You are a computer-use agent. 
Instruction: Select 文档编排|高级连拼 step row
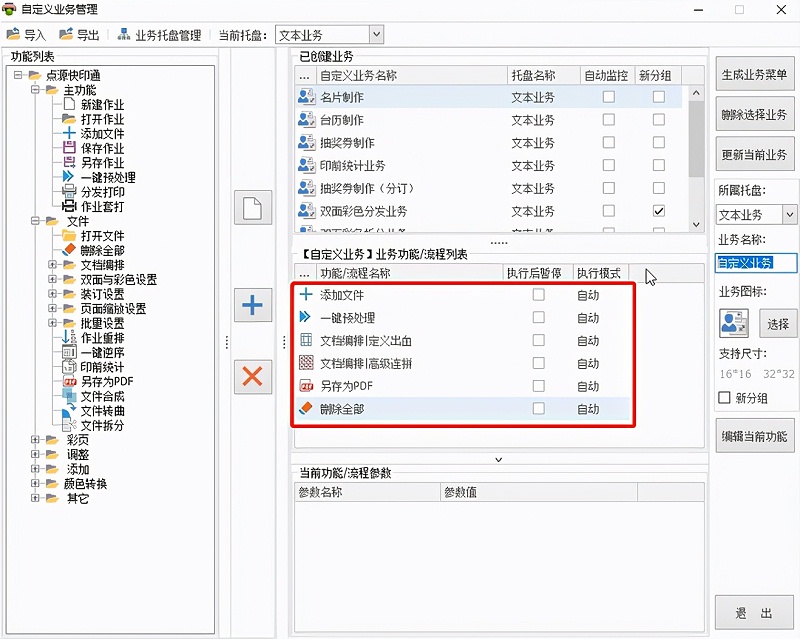point(462,363)
